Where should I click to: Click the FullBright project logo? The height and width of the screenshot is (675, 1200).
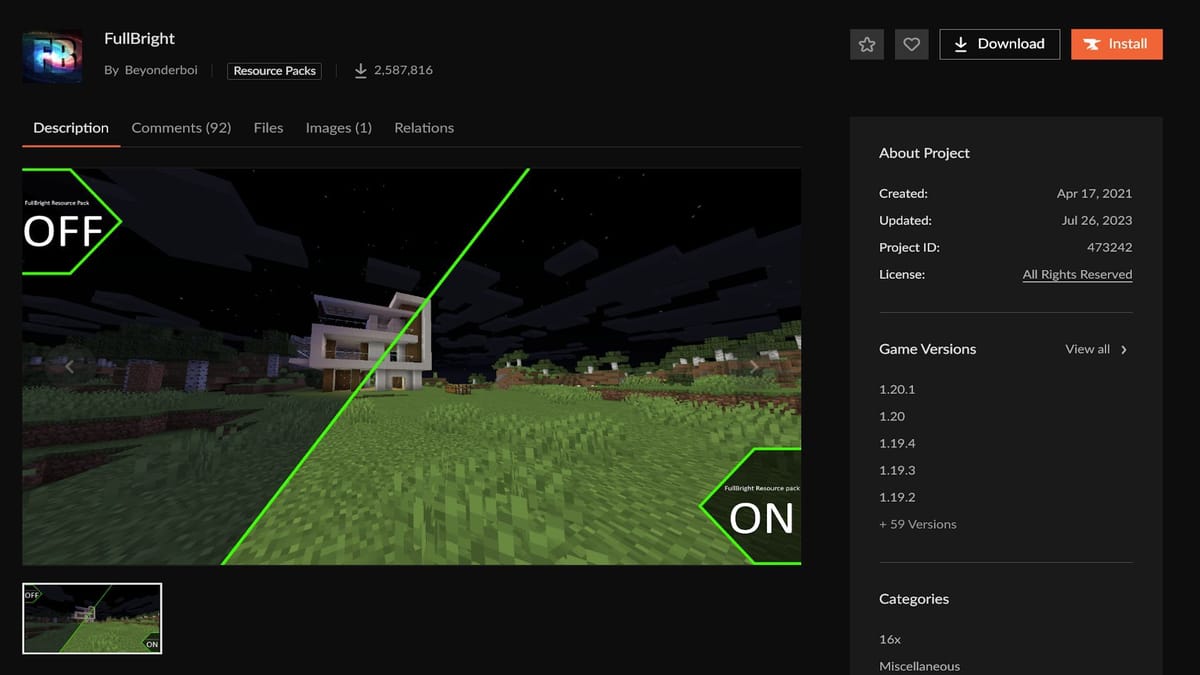point(51,56)
